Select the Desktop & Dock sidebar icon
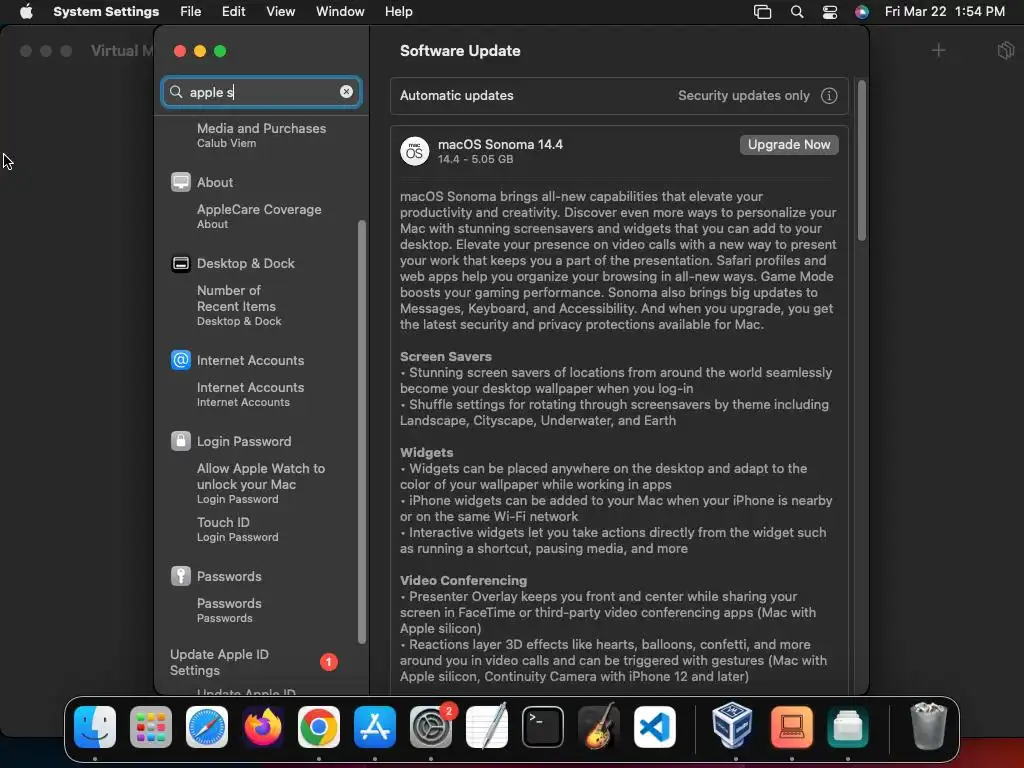Screen dimensions: 1024x768 [181, 263]
